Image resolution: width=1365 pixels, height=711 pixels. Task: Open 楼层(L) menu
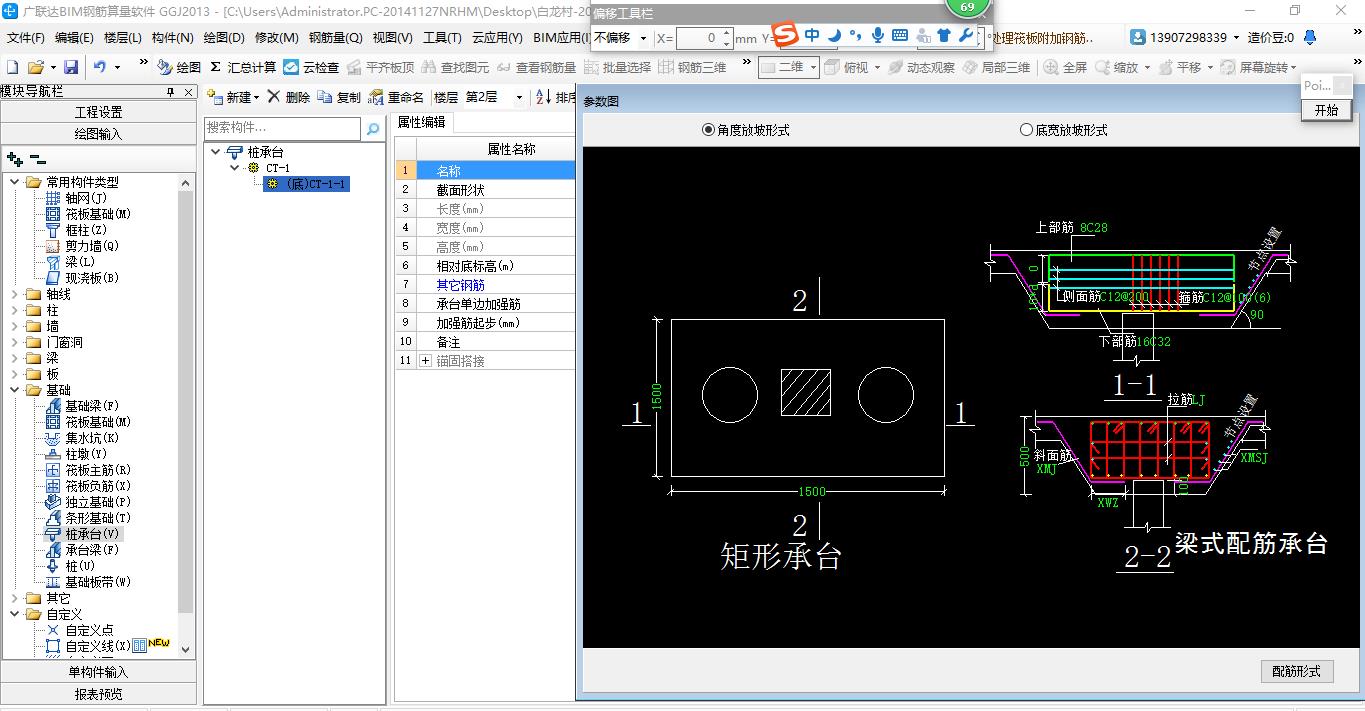click(x=123, y=38)
